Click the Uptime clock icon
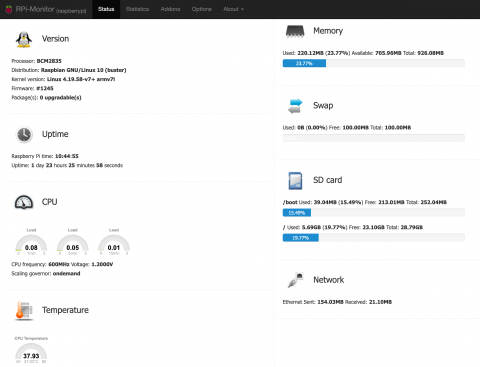The height and width of the screenshot is (367, 480). click(x=24, y=135)
